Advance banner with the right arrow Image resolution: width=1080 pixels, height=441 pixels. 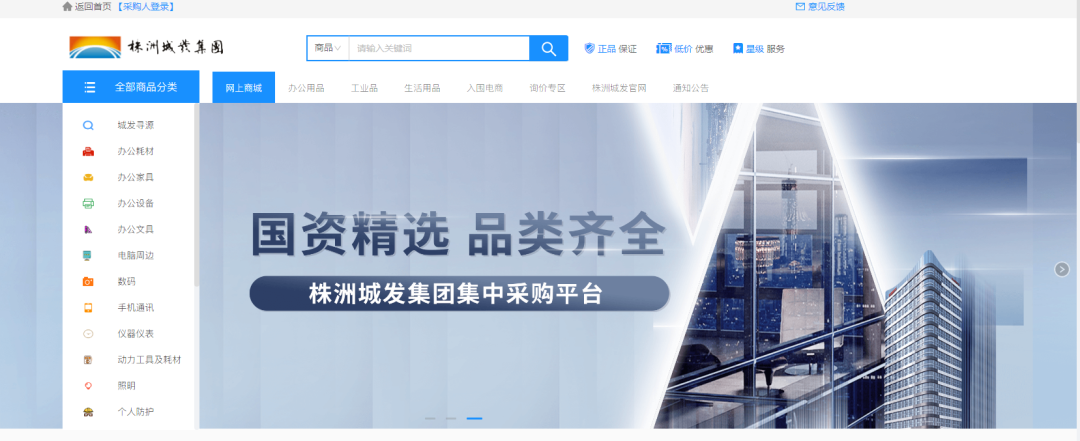coord(1062,269)
